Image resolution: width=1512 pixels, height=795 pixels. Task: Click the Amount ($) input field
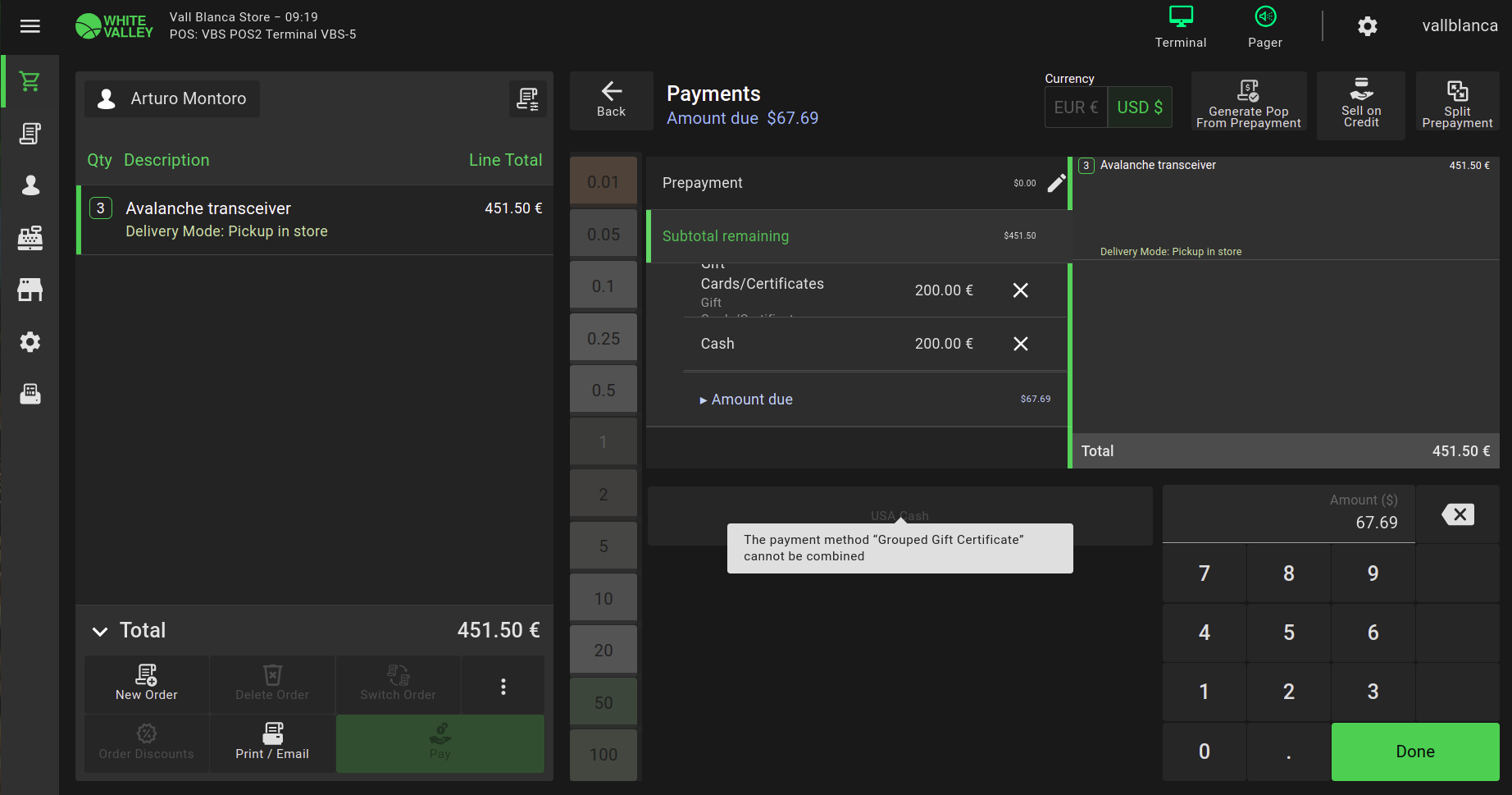pyautogui.click(x=1289, y=514)
